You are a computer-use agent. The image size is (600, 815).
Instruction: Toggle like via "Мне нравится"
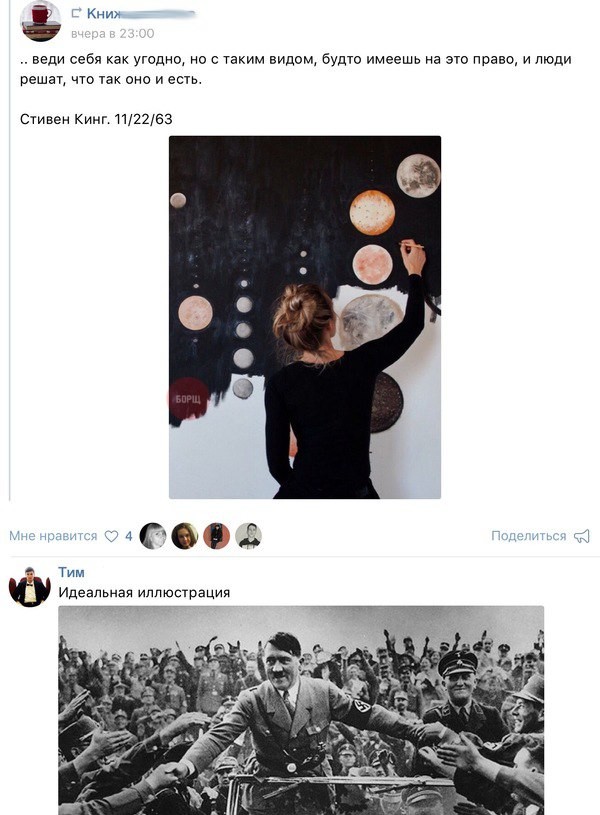click(53, 536)
